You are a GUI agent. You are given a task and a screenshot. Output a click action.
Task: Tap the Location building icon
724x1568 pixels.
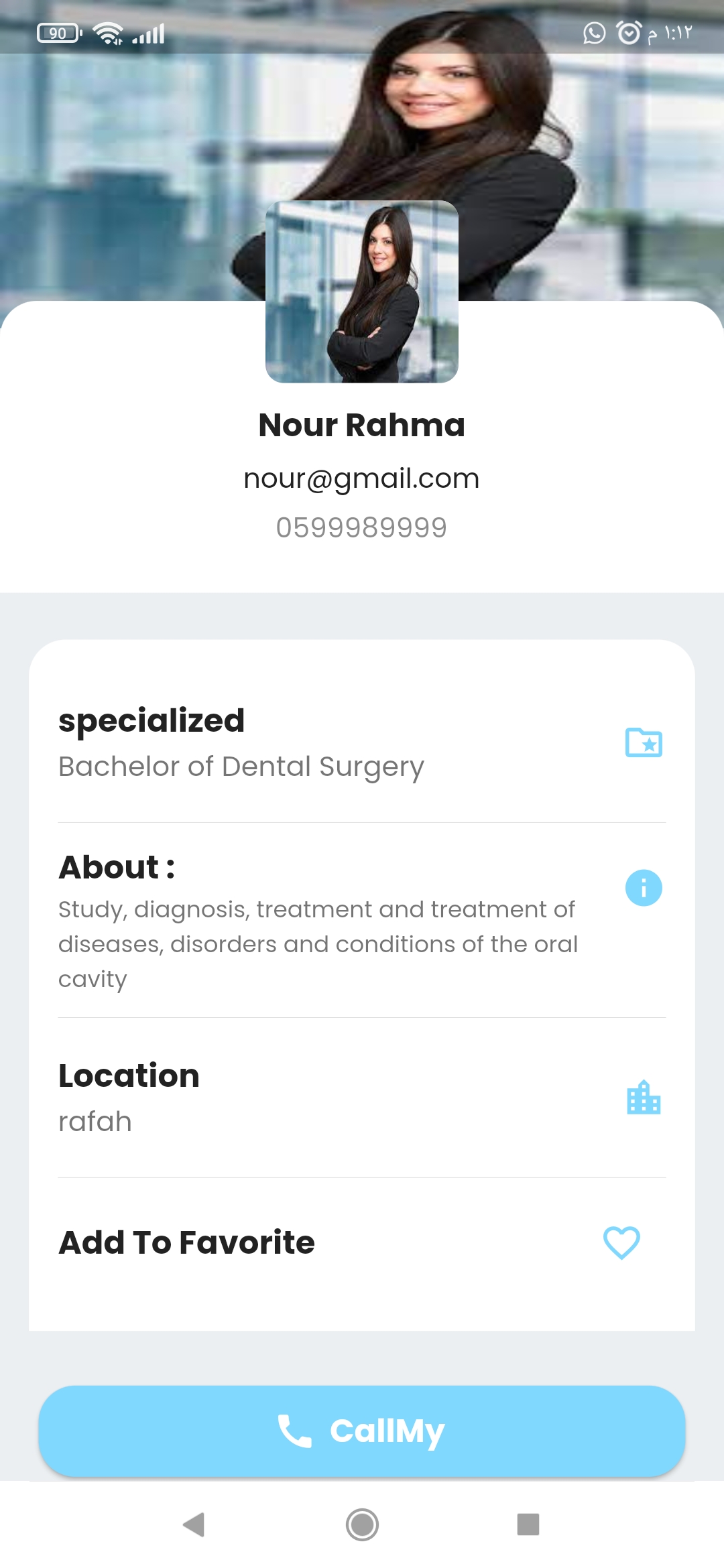tap(644, 1098)
